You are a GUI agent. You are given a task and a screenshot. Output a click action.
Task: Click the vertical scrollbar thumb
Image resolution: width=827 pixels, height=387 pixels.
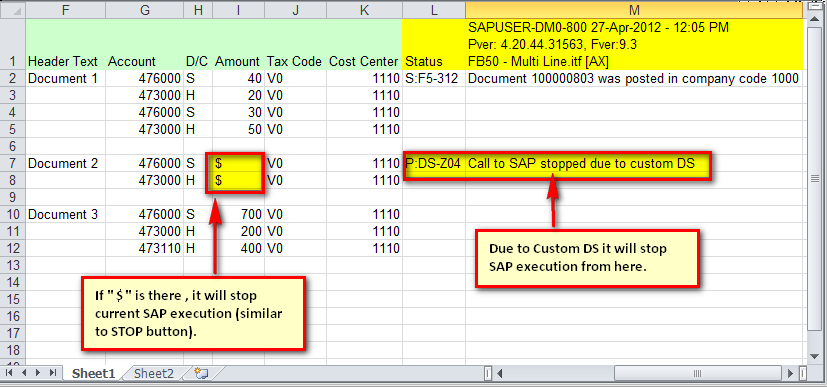point(814,179)
